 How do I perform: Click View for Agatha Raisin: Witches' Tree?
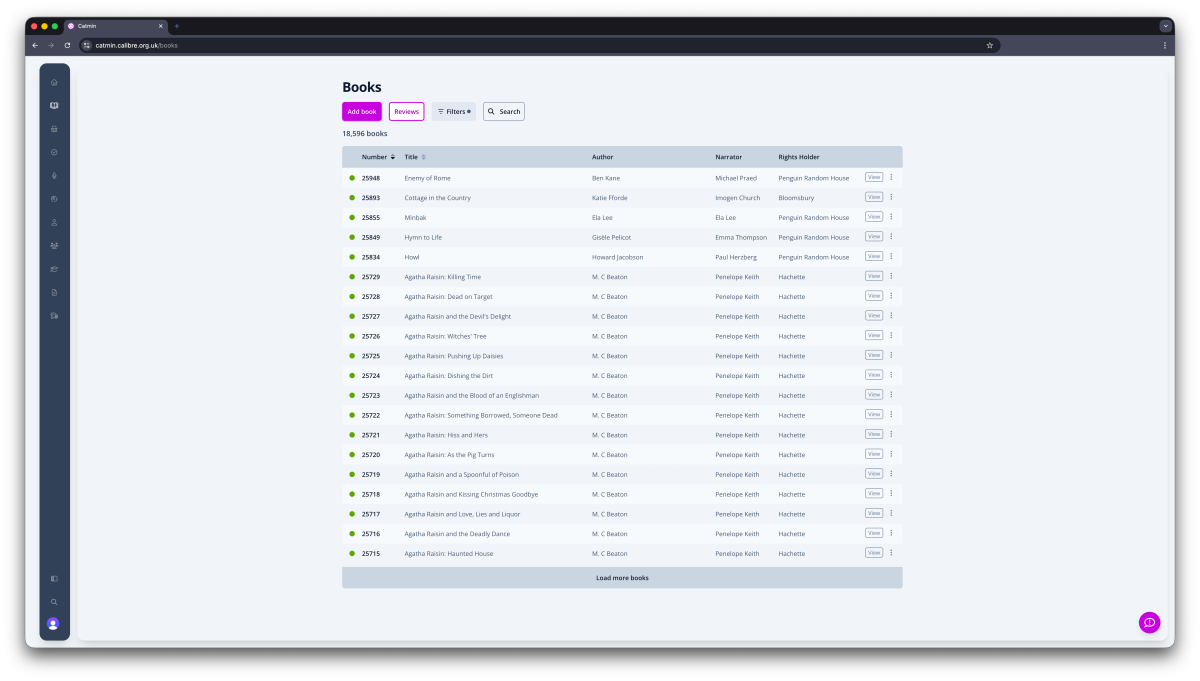pyautogui.click(x=874, y=335)
